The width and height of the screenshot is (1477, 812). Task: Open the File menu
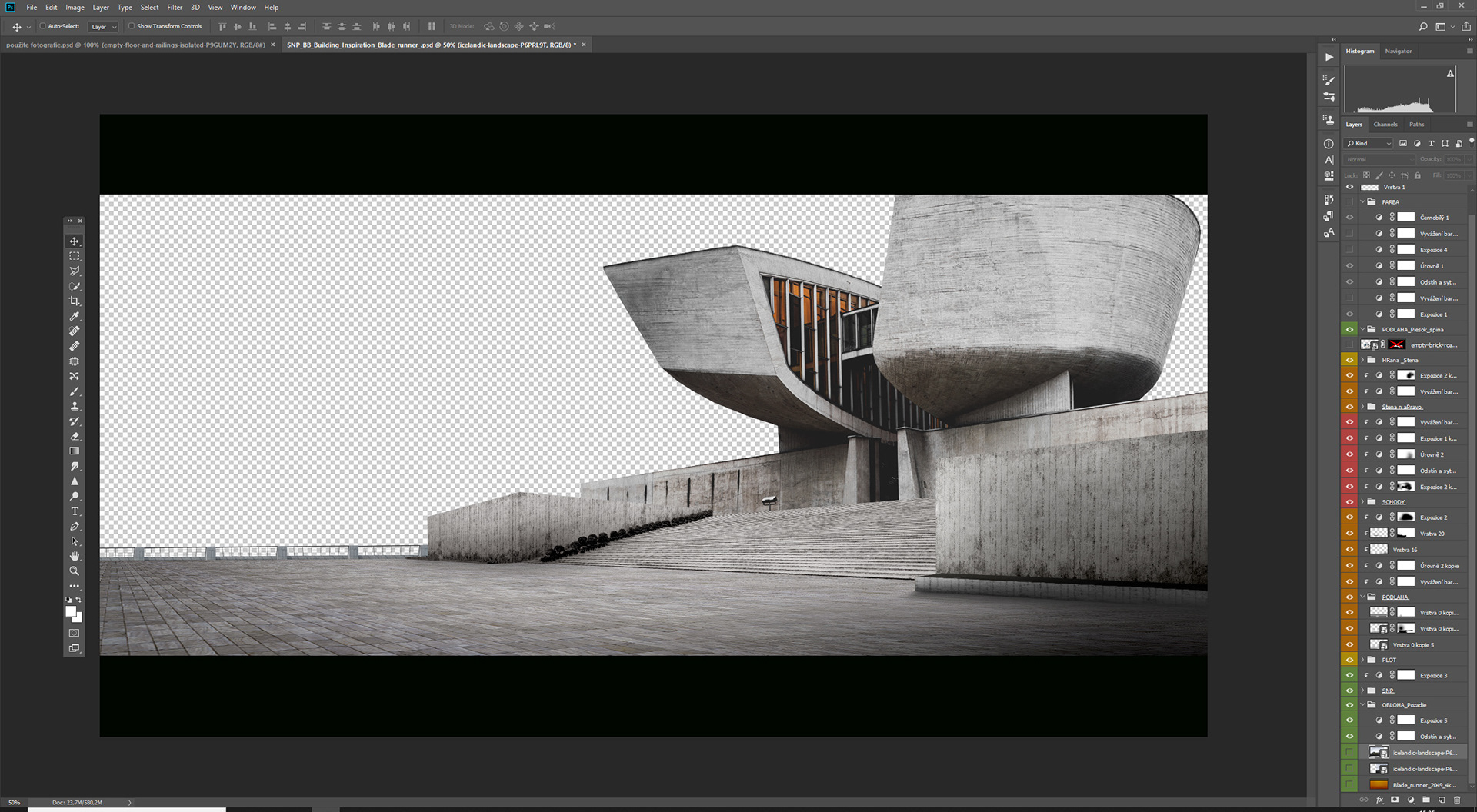click(32, 8)
